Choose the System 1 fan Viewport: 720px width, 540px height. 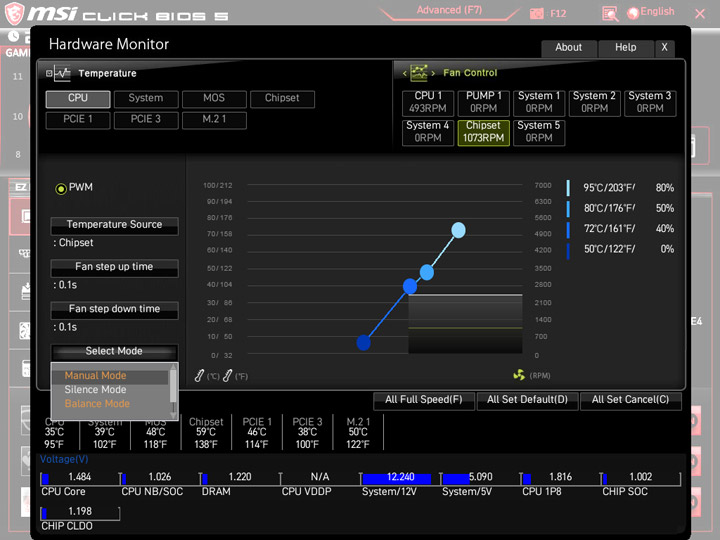coord(539,102)
